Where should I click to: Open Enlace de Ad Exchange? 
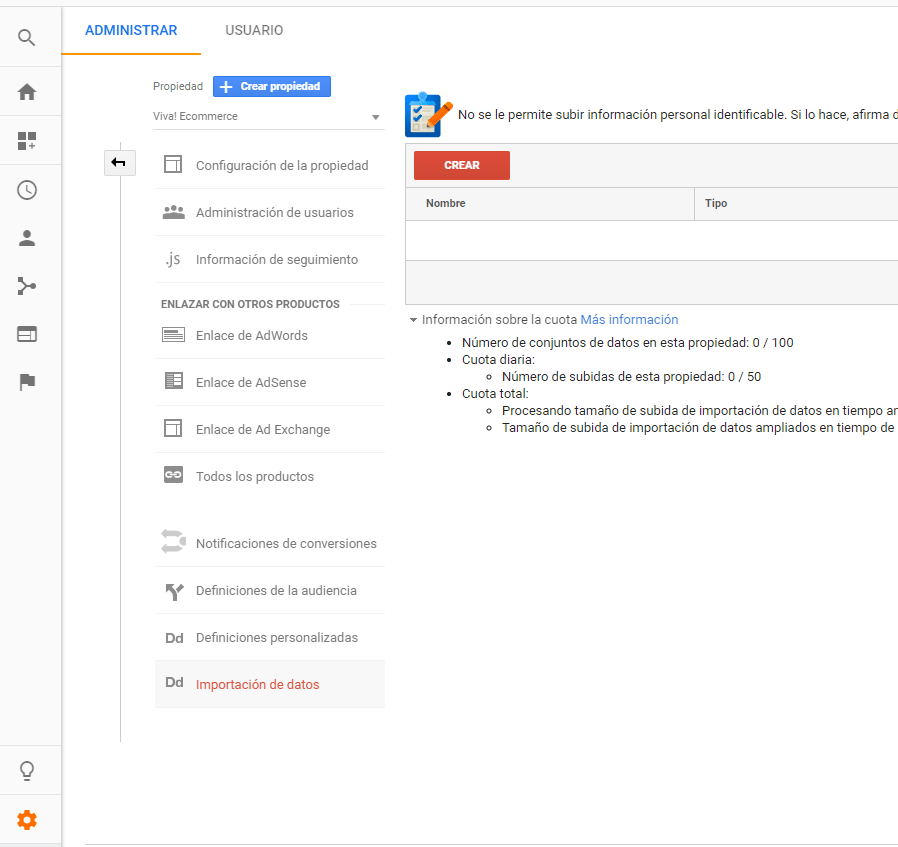pos(270,430)
